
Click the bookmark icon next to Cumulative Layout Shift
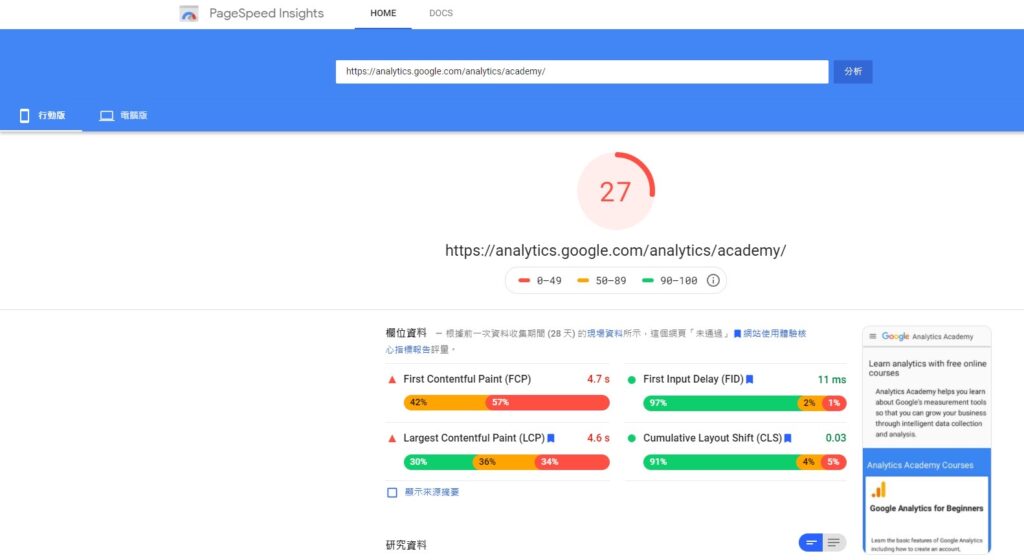[x=788, y=438]
